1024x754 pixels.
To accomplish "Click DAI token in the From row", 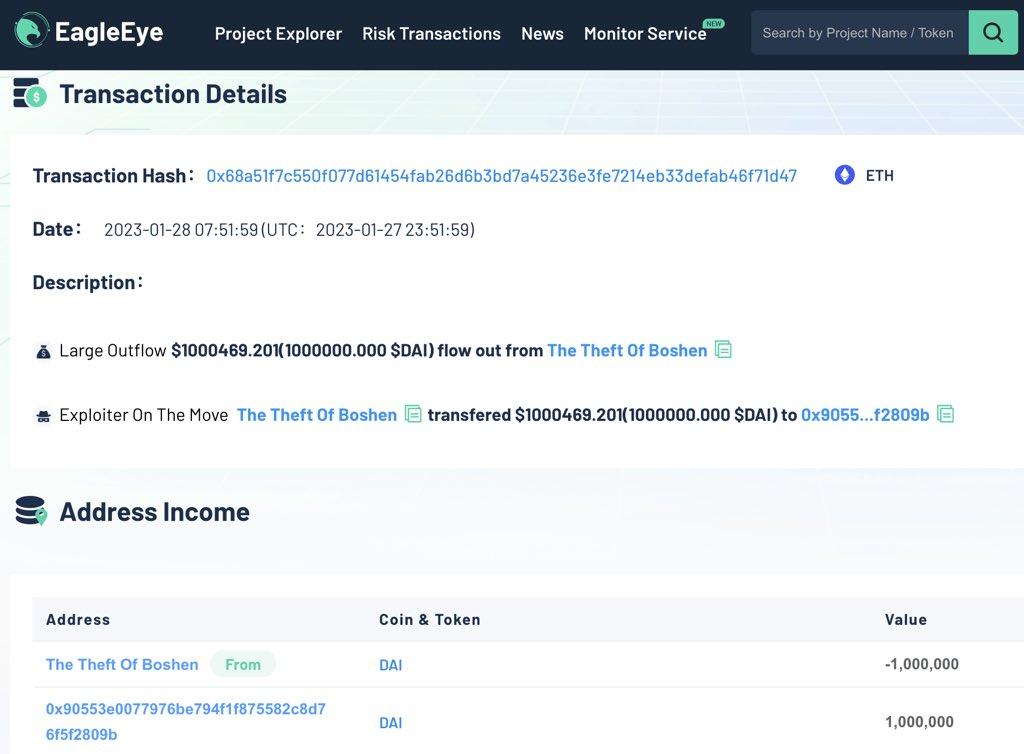I will click(x=390, y=665).
